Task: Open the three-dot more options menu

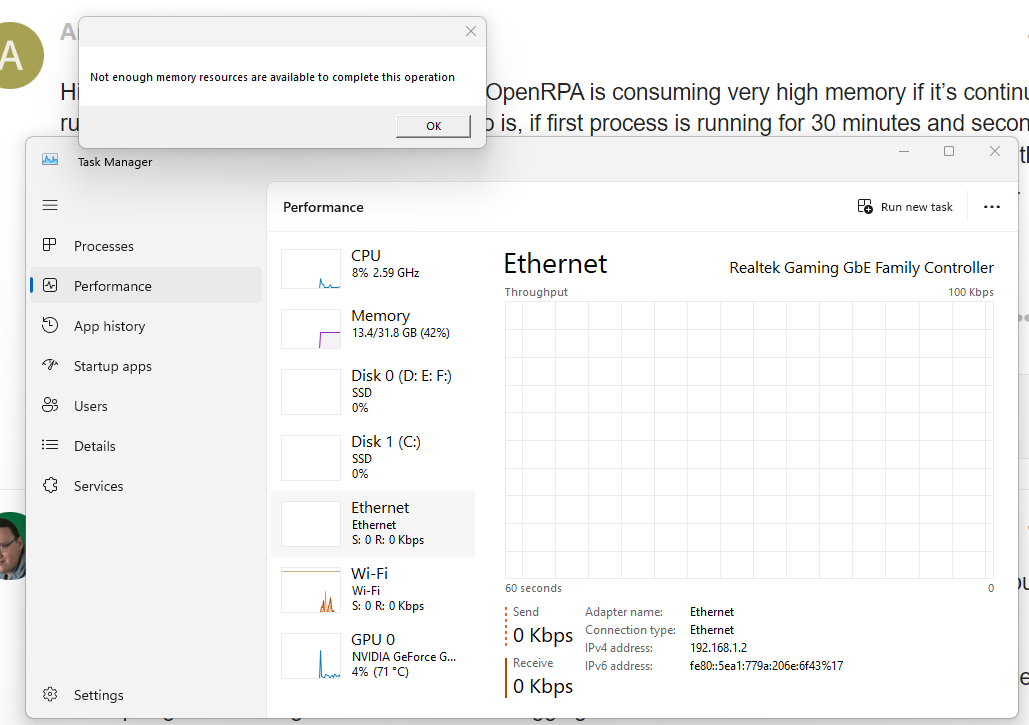Action: 991,207
